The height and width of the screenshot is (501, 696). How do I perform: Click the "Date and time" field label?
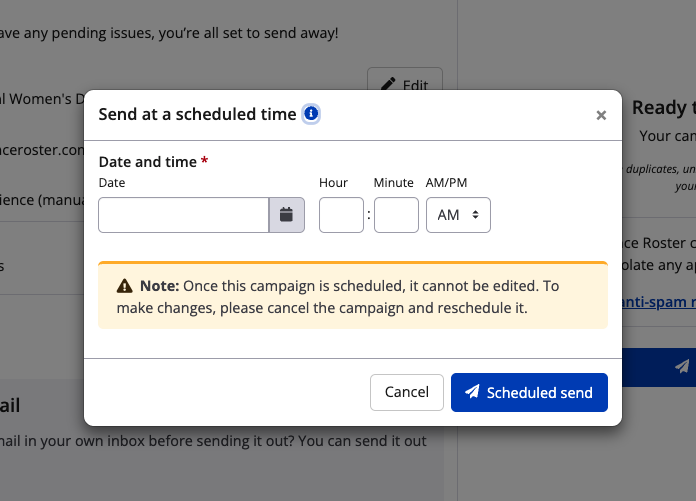[147, 161]
